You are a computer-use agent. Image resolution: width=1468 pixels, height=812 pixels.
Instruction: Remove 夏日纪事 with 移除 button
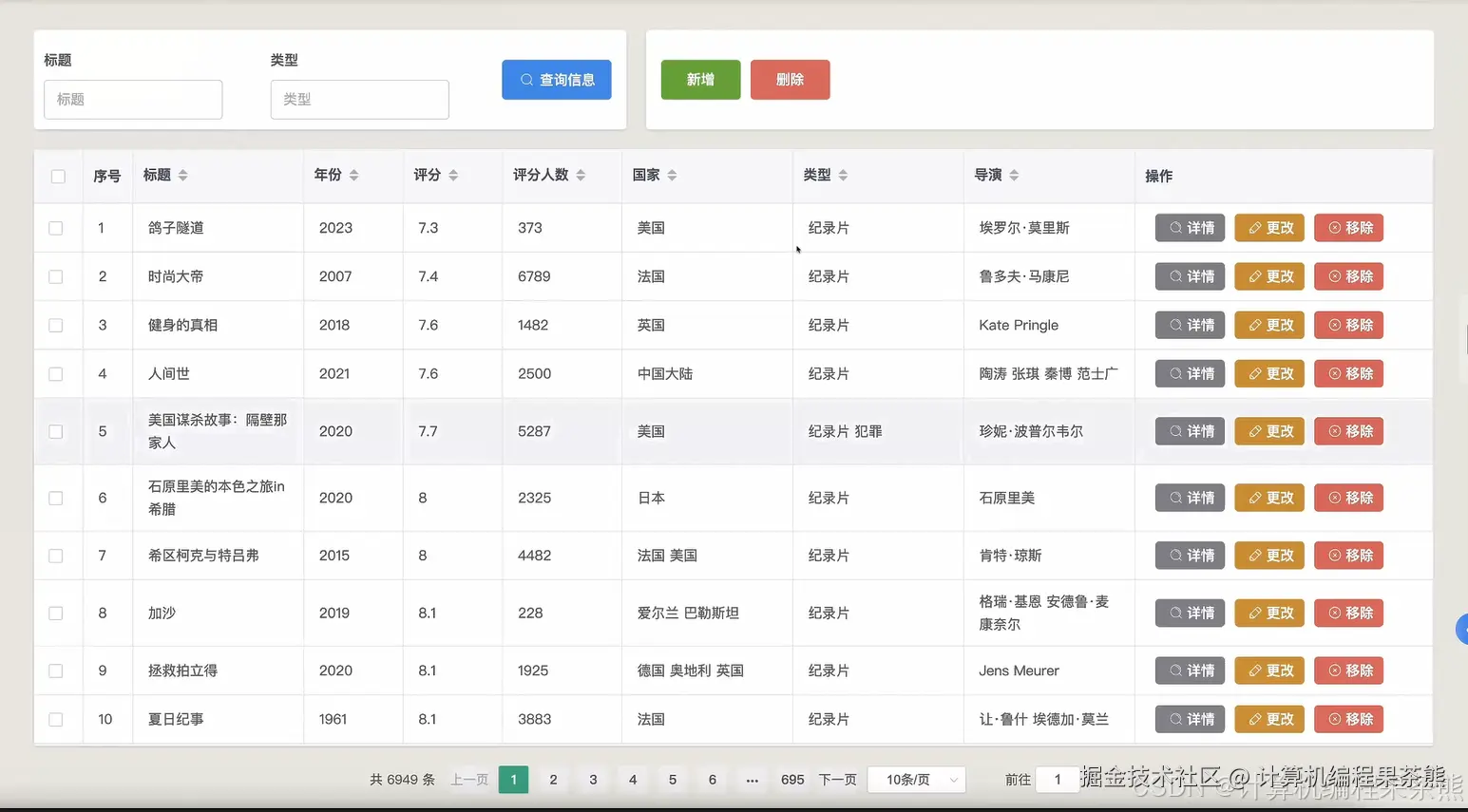(x=1348, y=719)
